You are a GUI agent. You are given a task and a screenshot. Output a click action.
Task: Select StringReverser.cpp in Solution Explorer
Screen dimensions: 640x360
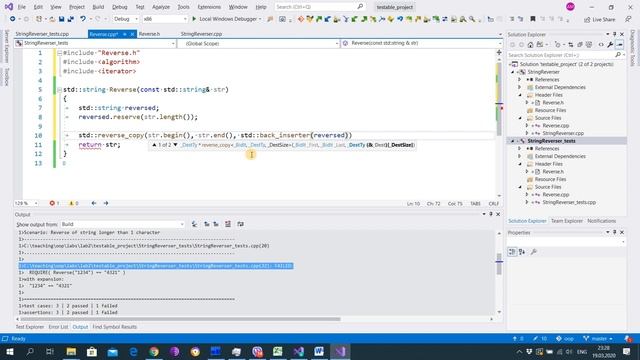tap(563, 133)
